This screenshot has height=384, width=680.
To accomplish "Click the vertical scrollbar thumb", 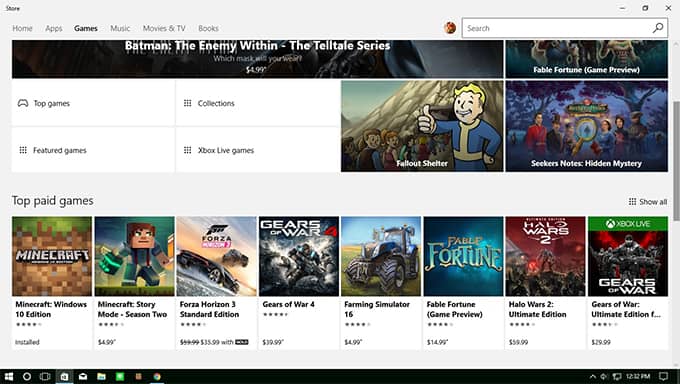I will 676,161.
